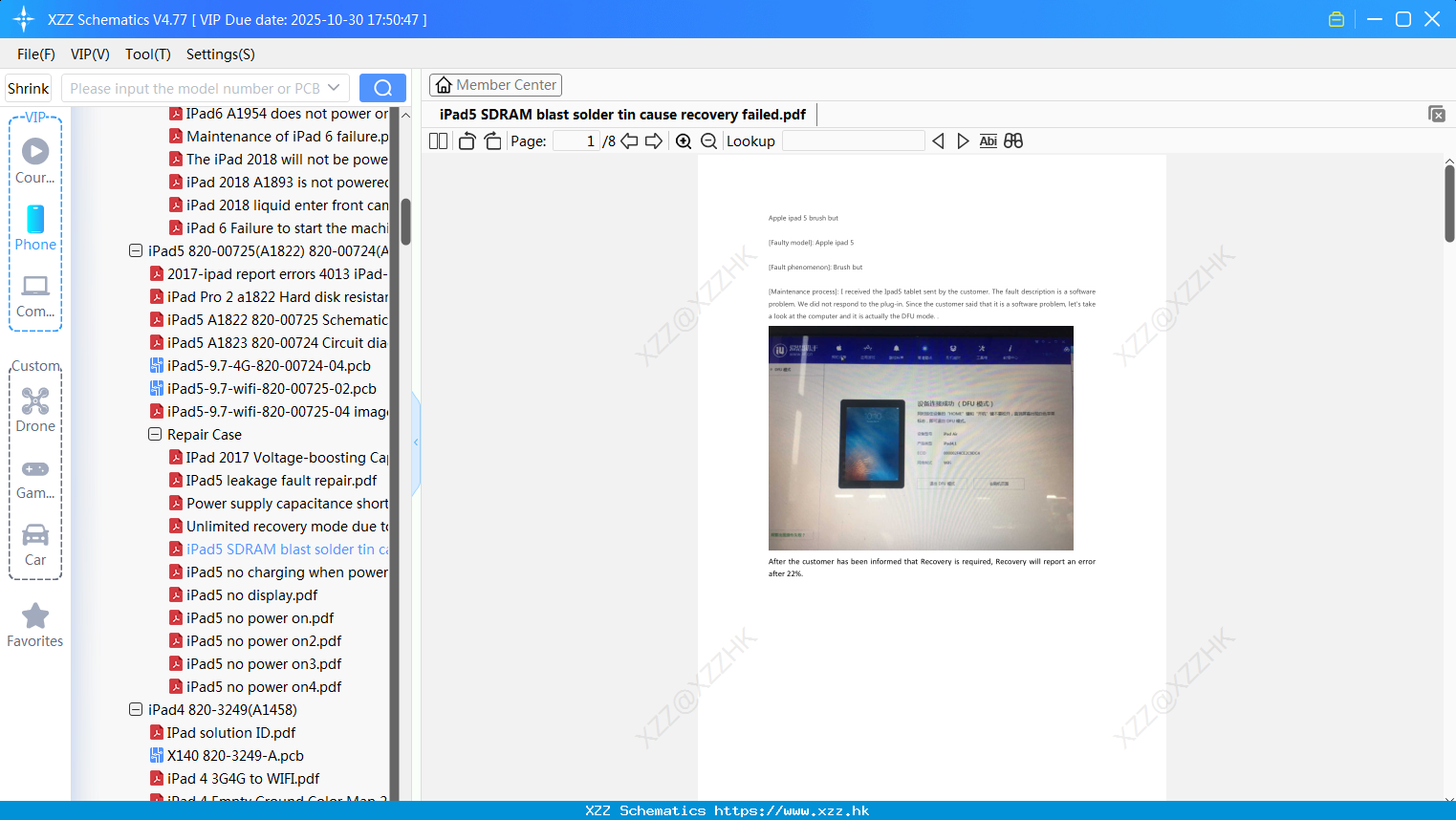
Task: Click the file tree vertical scrollbar
Action: (x=405, y=222)
